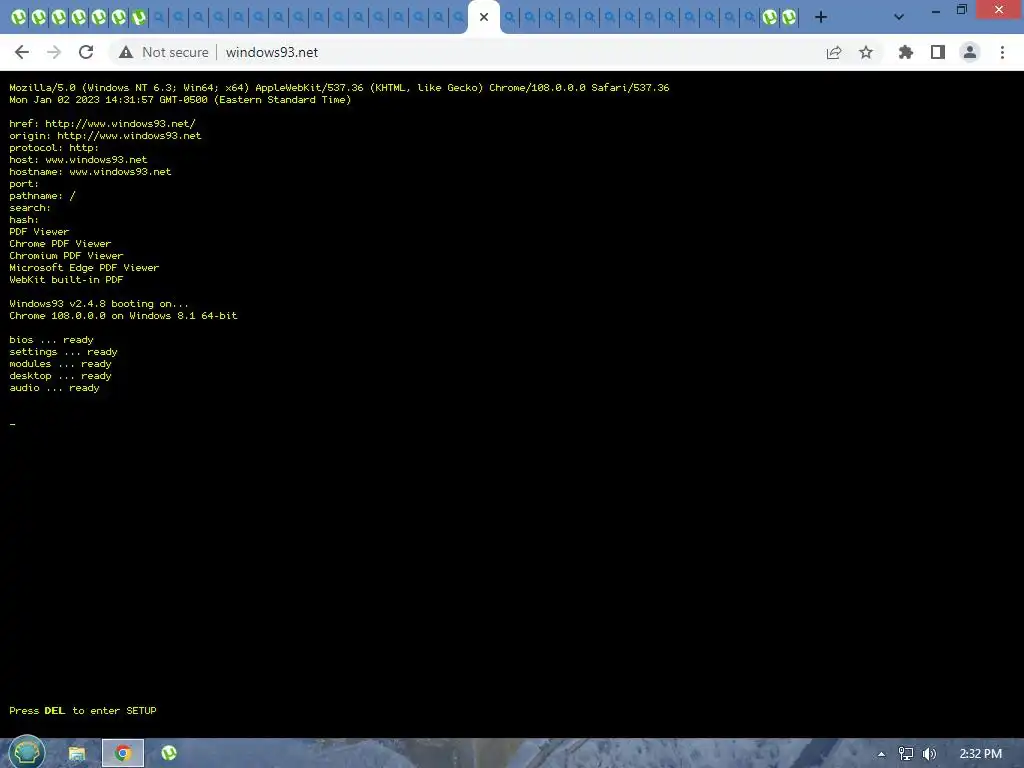1024x768 pixels.
Task: Click the 'hash:' line
Action: point(24,220)
